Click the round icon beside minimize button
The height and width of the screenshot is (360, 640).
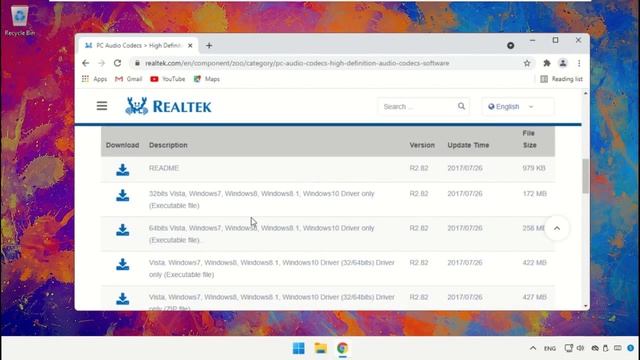(x=510, y=45)
